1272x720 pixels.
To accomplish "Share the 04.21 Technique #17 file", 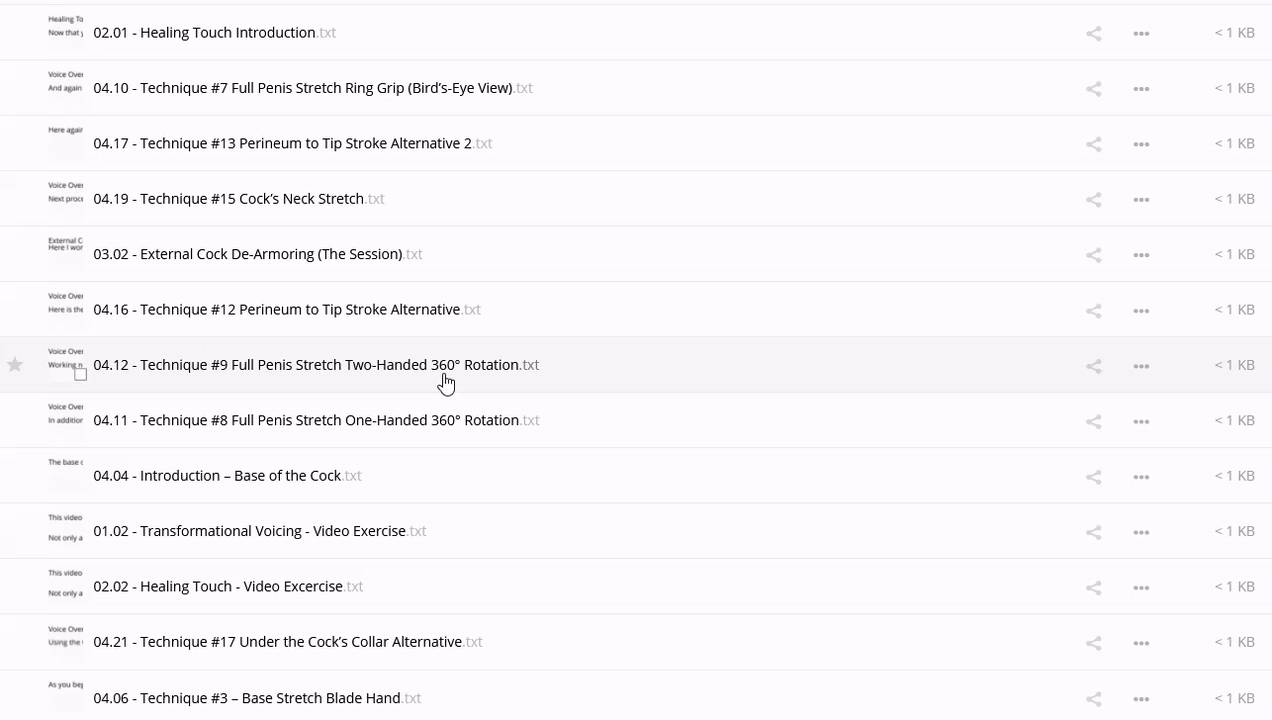I will (x=1093, y=643).
